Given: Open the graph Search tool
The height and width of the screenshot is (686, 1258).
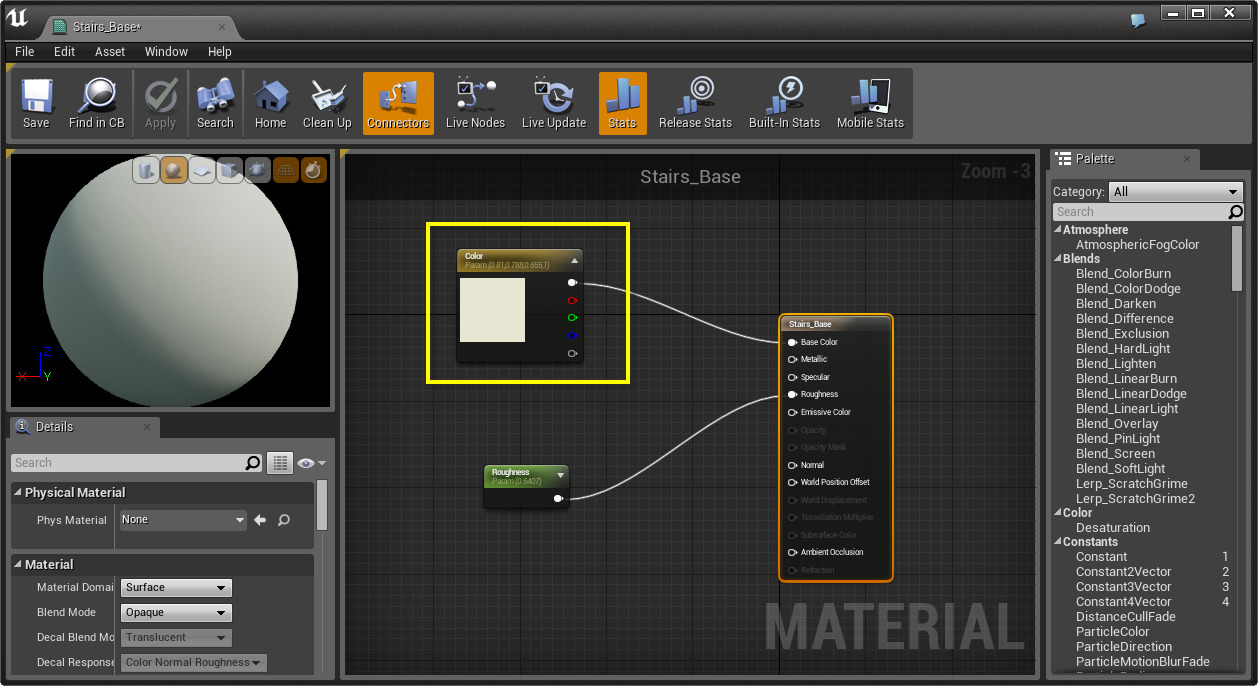Looking at the screenshot, I should (215, 100).
